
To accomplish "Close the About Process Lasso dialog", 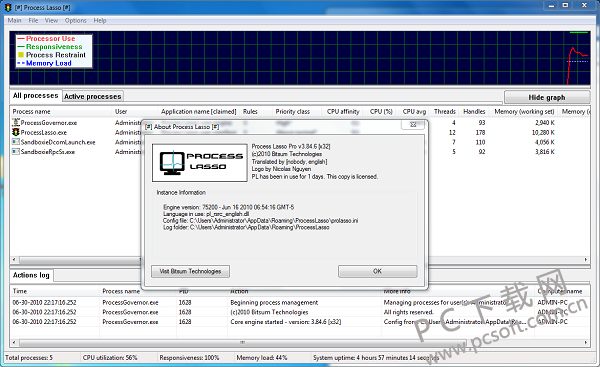I will [x=413, y=125].
